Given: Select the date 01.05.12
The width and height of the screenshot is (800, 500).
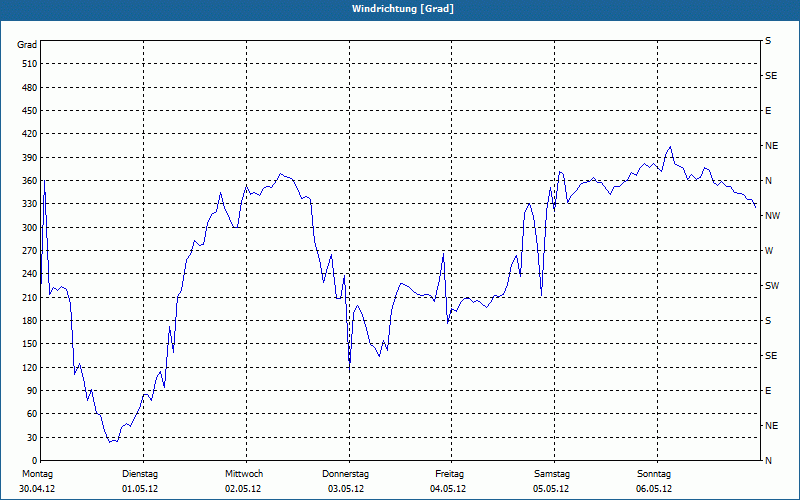Looking at the screenshot, I should click(140, 489).
